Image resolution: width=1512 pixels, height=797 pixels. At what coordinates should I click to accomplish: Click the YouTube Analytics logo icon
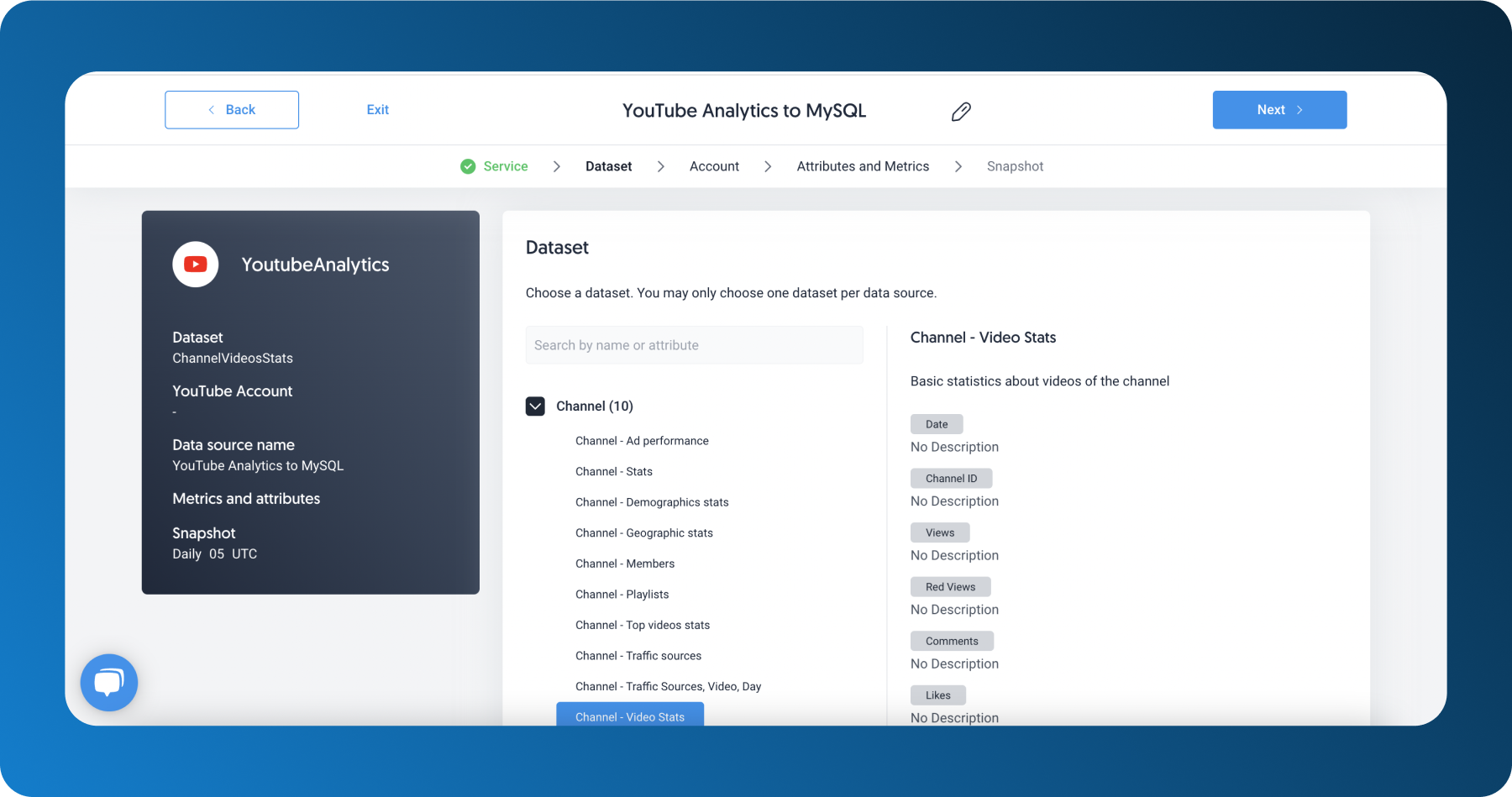(195, 264)
